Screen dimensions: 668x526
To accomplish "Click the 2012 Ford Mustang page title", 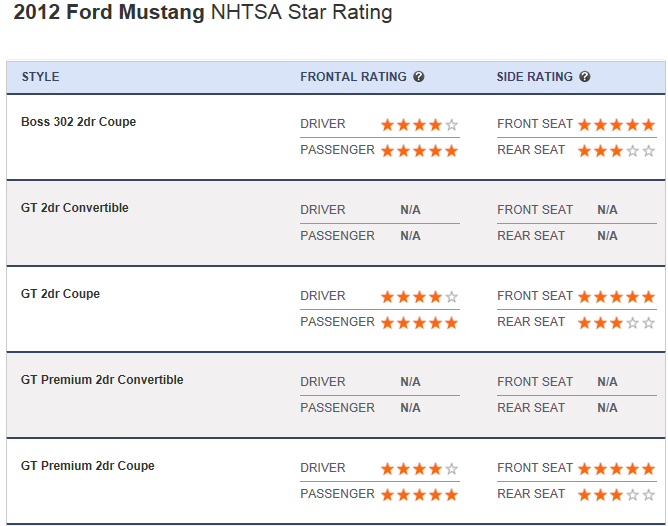I will [x=203, y=13].
